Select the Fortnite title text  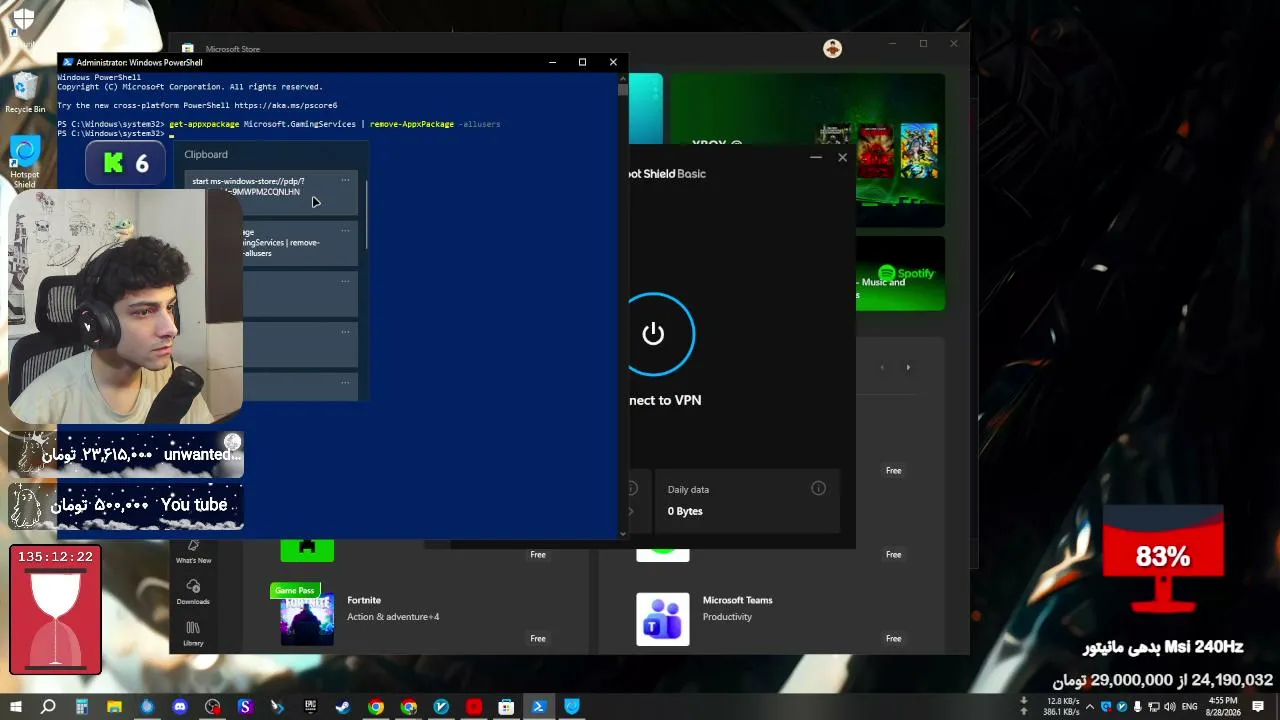tap(364, 600)
